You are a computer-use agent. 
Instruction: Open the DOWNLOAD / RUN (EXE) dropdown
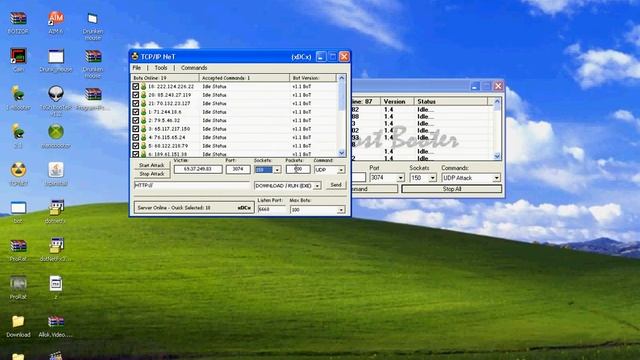[x=317, y=186]
